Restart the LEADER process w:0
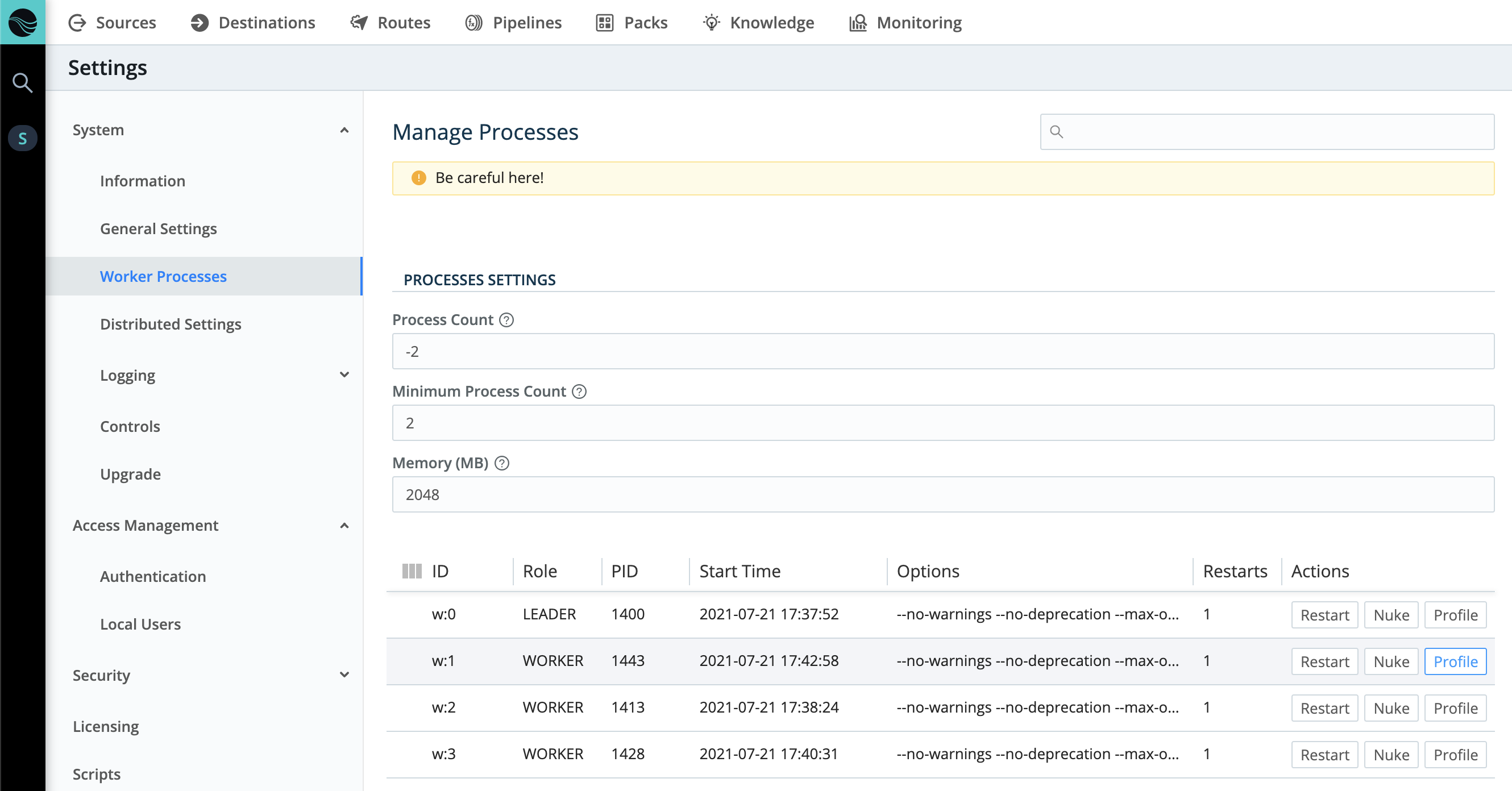 [1324, 614]
